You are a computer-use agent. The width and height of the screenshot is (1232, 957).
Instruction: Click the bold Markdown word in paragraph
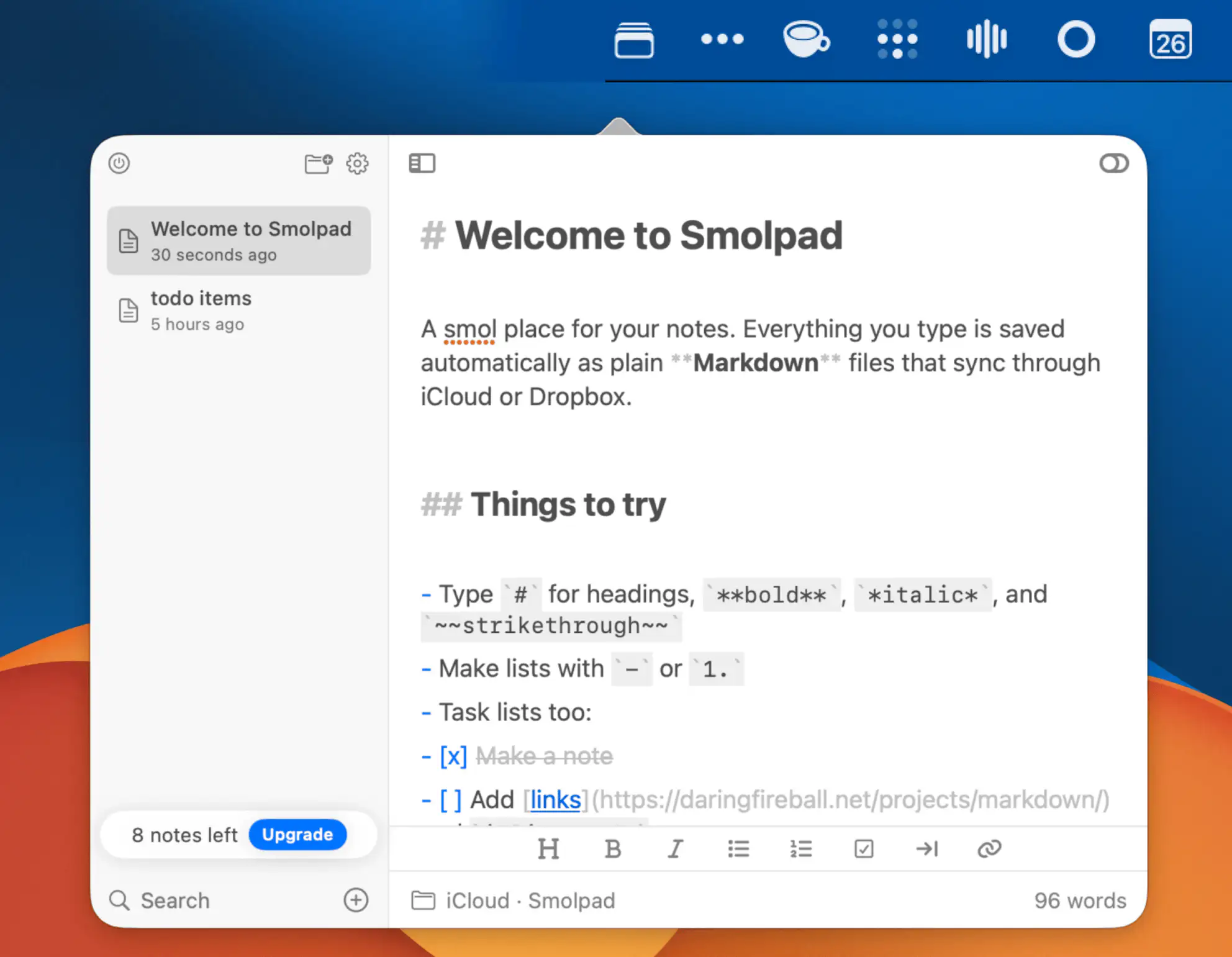[x=756, y=363]
